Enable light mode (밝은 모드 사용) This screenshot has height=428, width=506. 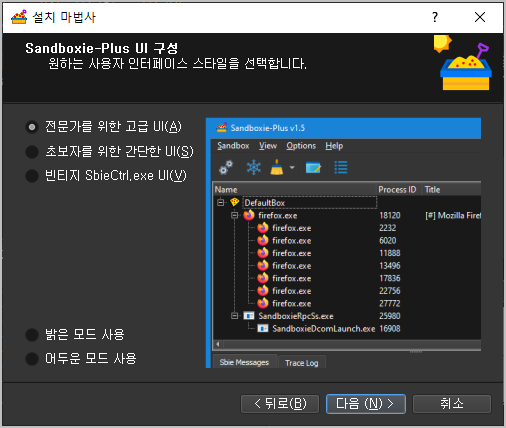click(75, 335)
